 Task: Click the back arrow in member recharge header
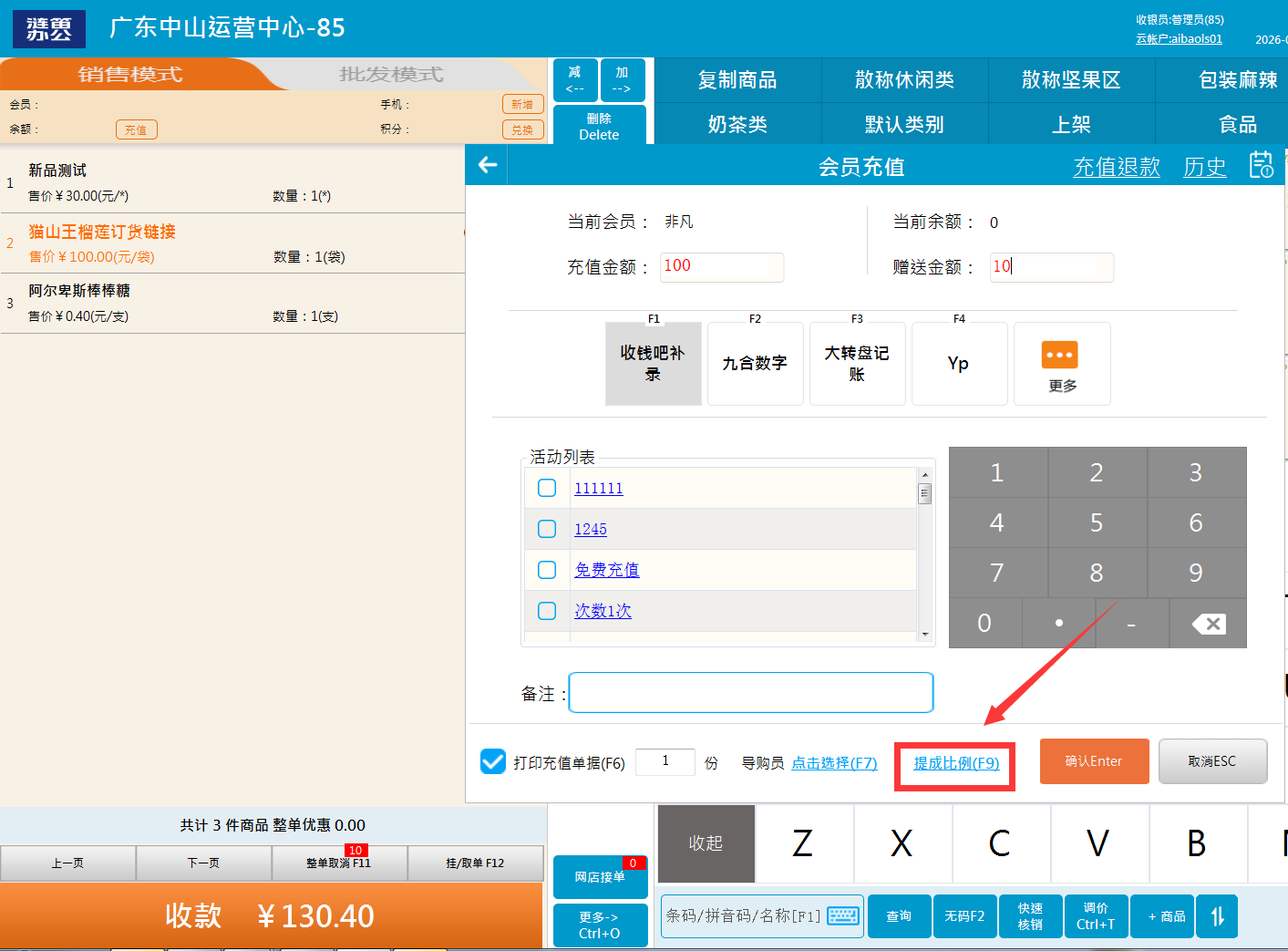(488, 165)
